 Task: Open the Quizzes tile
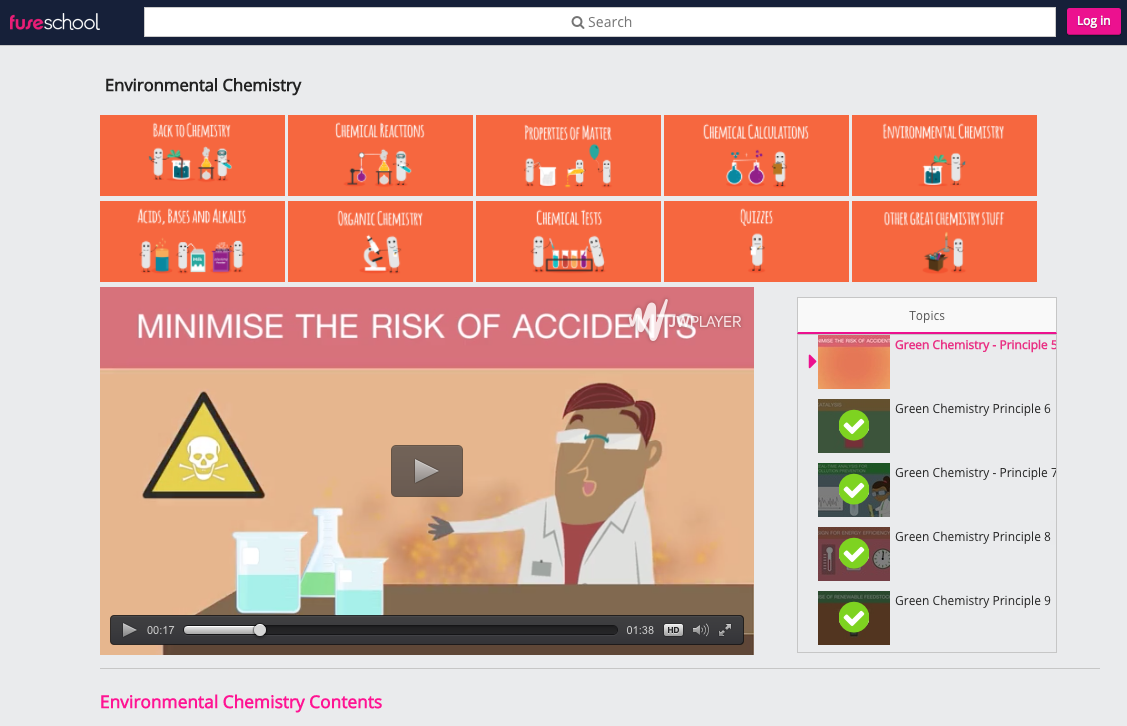(x=756, y=241)
